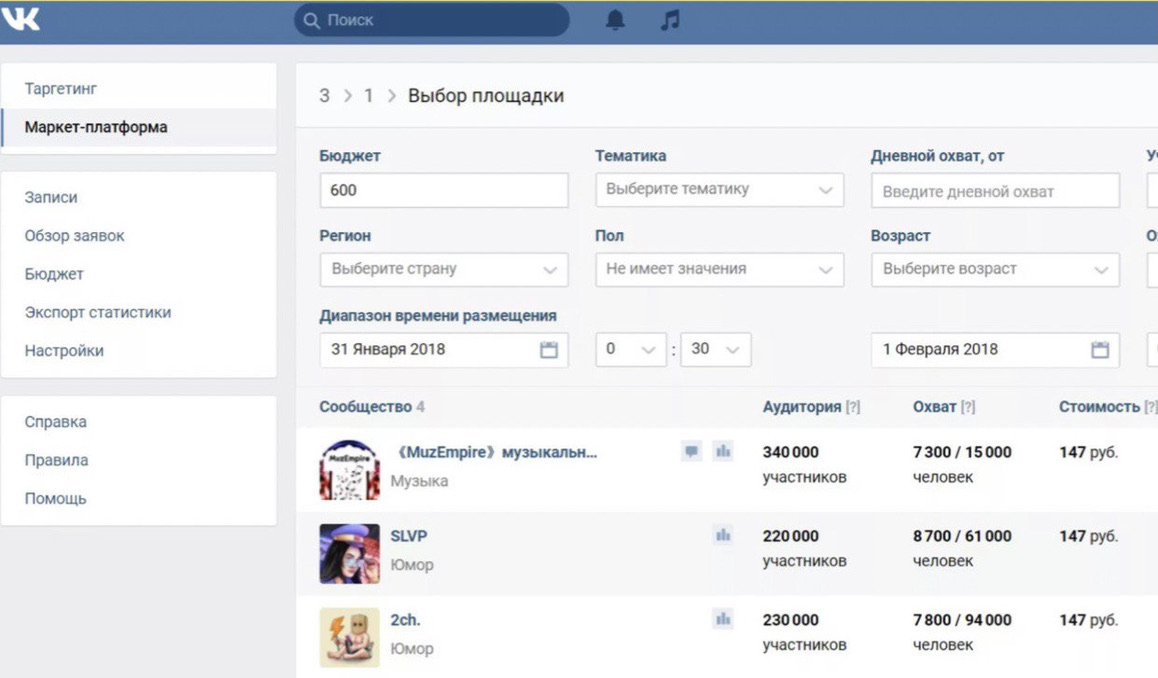This screenshot has height=678, width=1158.
Task: Sort by the Аудитория column header
Action: pyautogui.click(x=802, y=407)
